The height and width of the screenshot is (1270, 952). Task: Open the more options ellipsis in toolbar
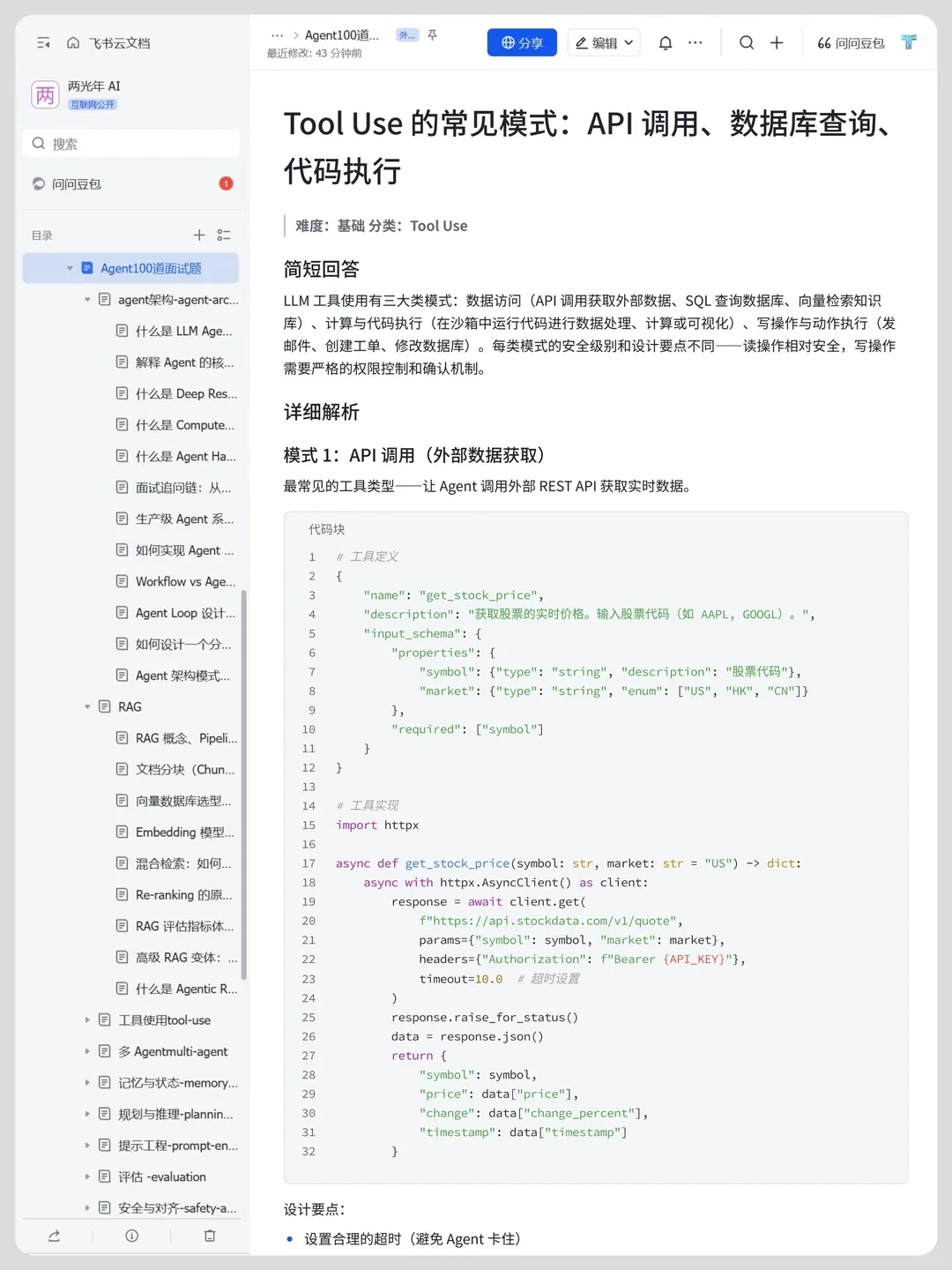tap(695, 42)
